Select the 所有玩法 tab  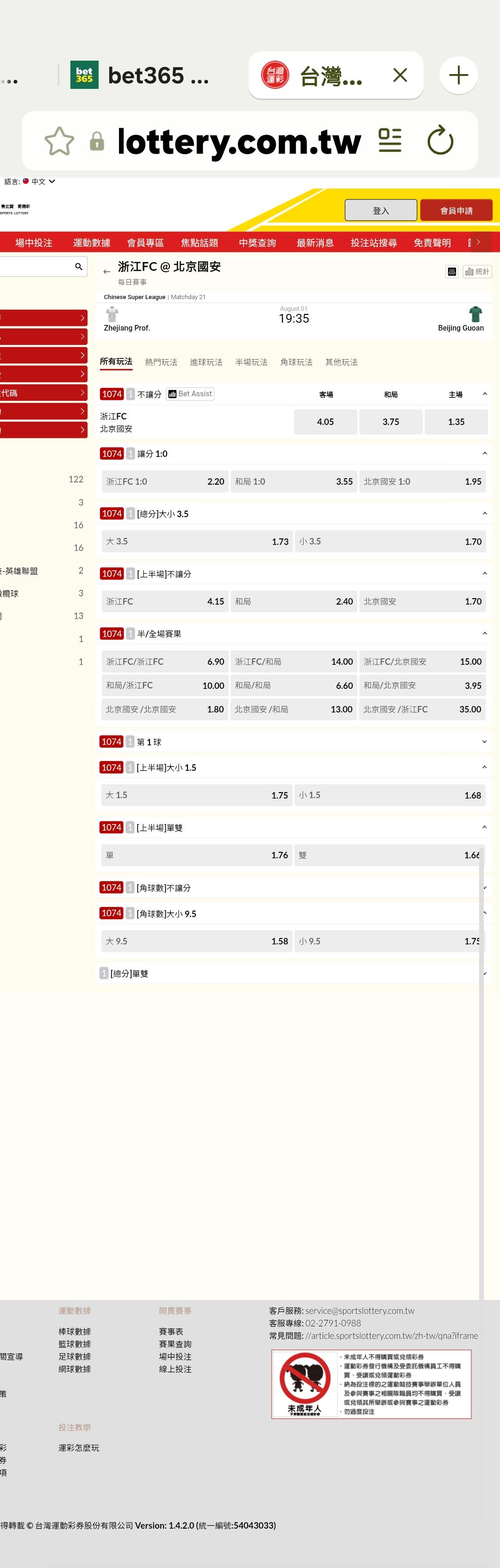pyautogui.click(x=116, y=362)
